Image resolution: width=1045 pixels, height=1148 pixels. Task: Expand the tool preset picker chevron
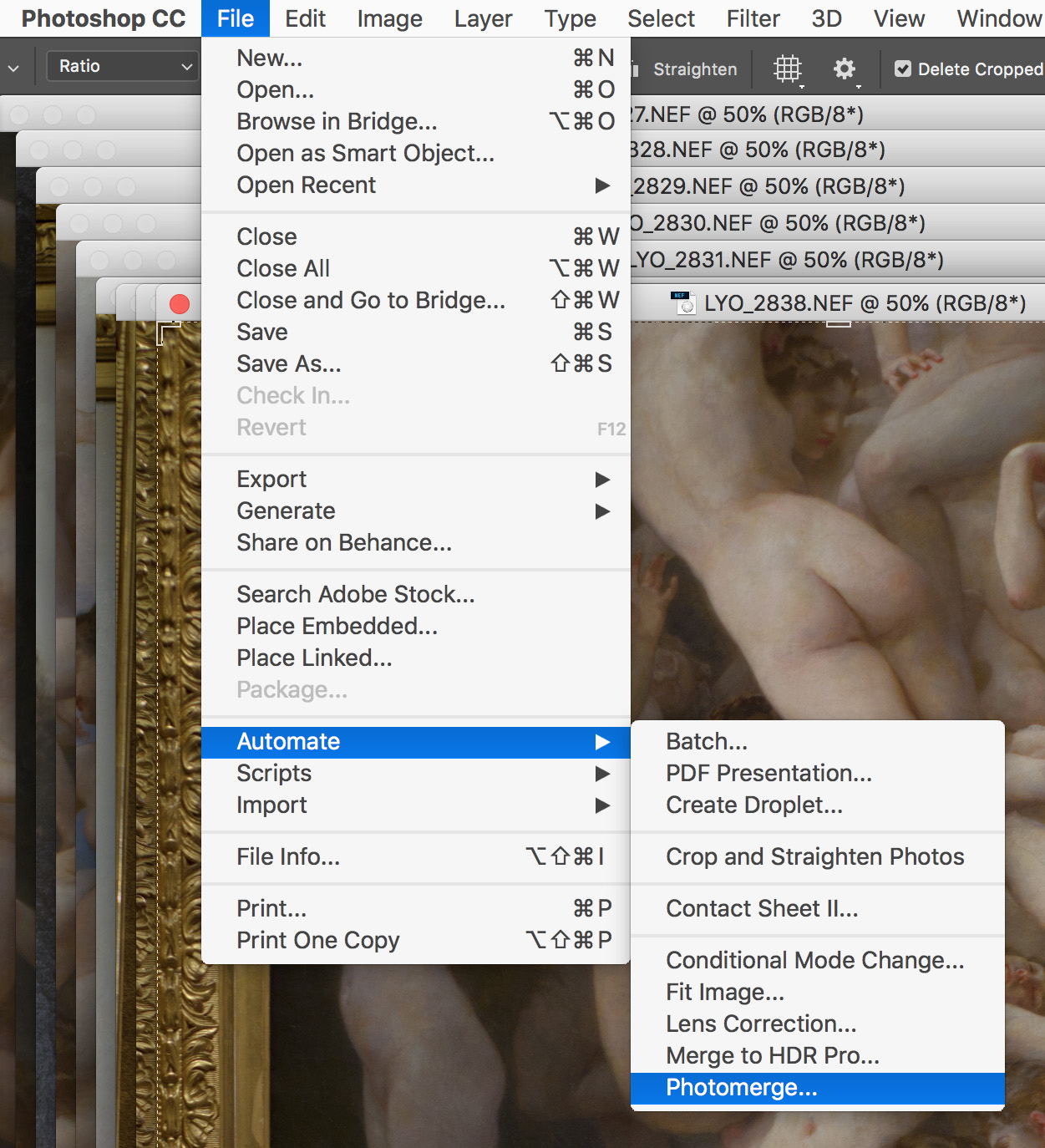(x=13, y=67)
